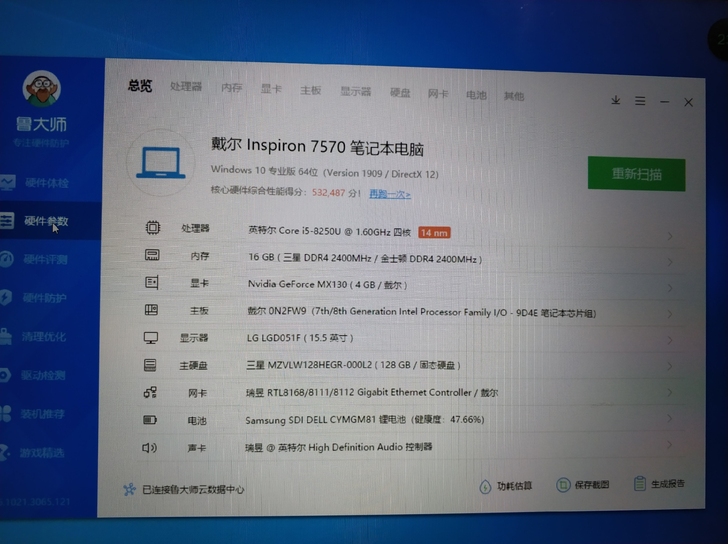Click Nvidia GeForce MX130 text
728x544 pixels.
coord(327,284)
